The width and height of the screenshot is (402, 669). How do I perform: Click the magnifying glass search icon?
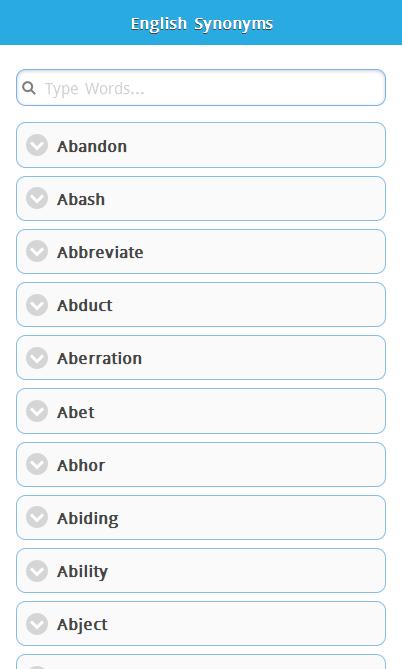coord(29,88)
